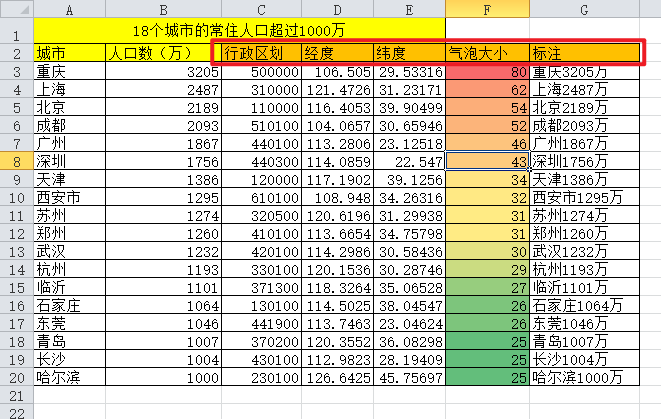The image size is (661, 419).
Task: Click bubble size cell 34
Action: click(487, 180)
